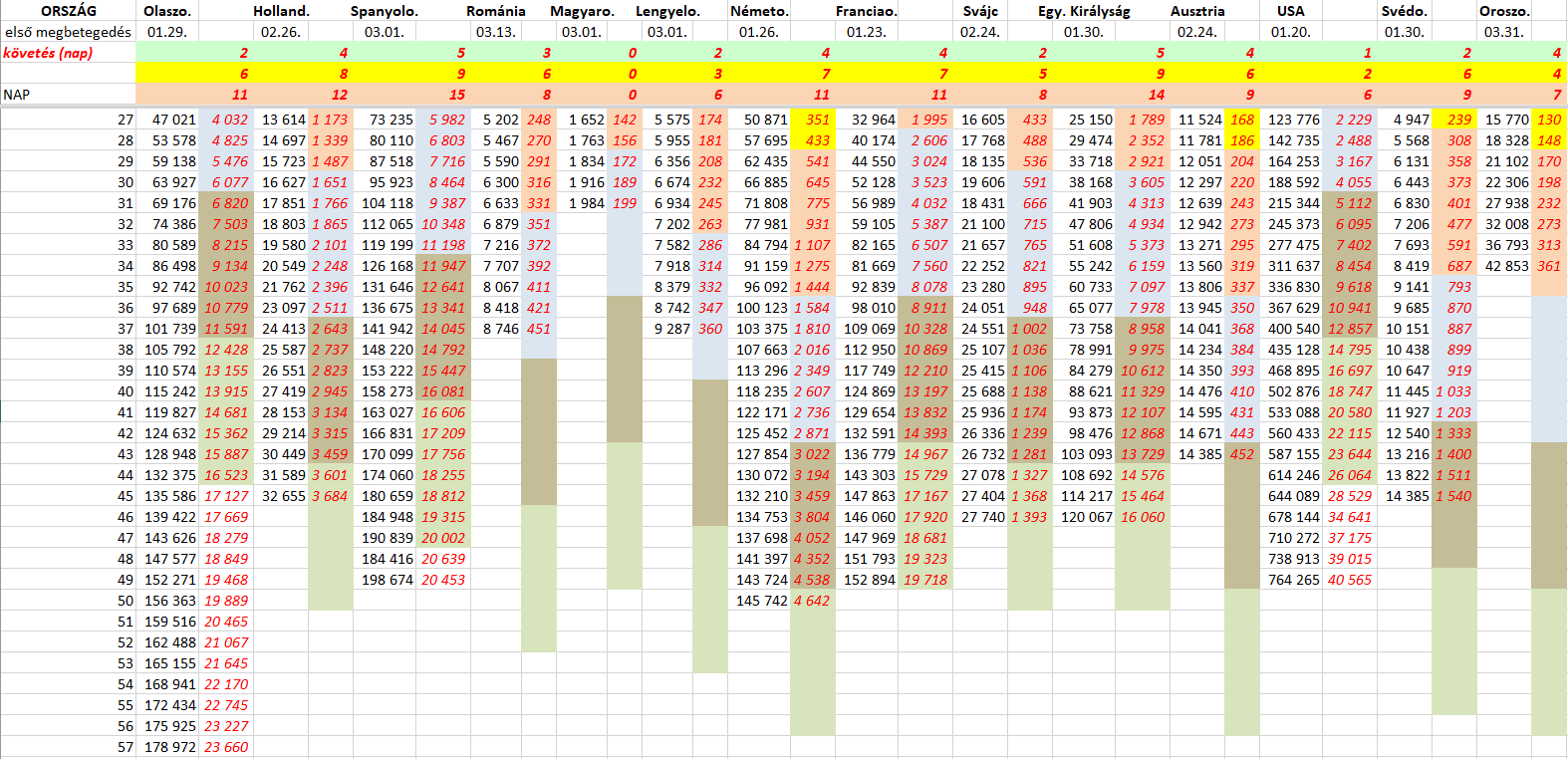The height and width of the screenshot is (759, 1568).
Task: Click the red value 40 565
Action: 1350,580
